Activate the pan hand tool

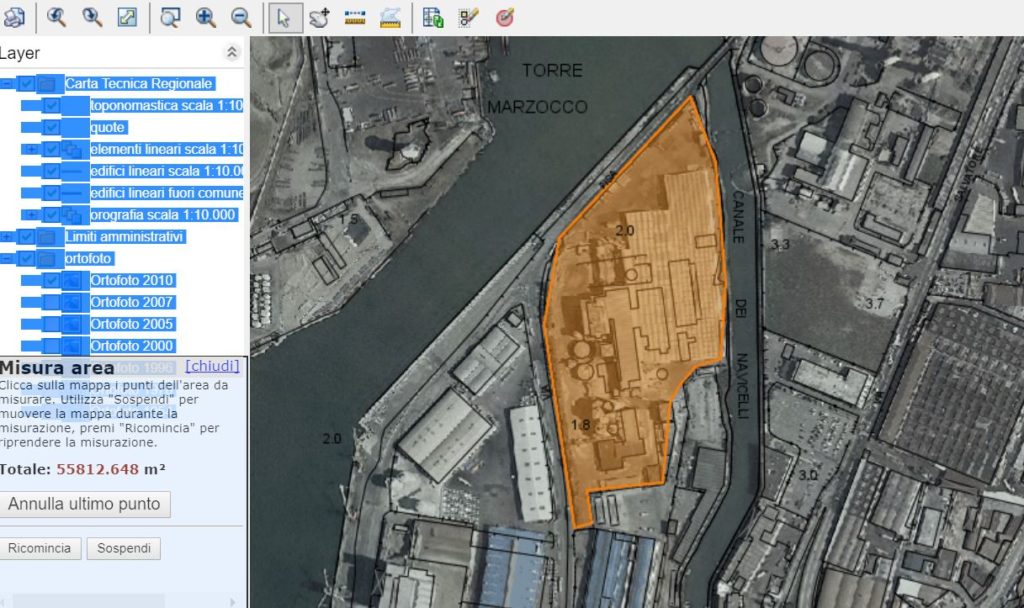pos(319,17)
